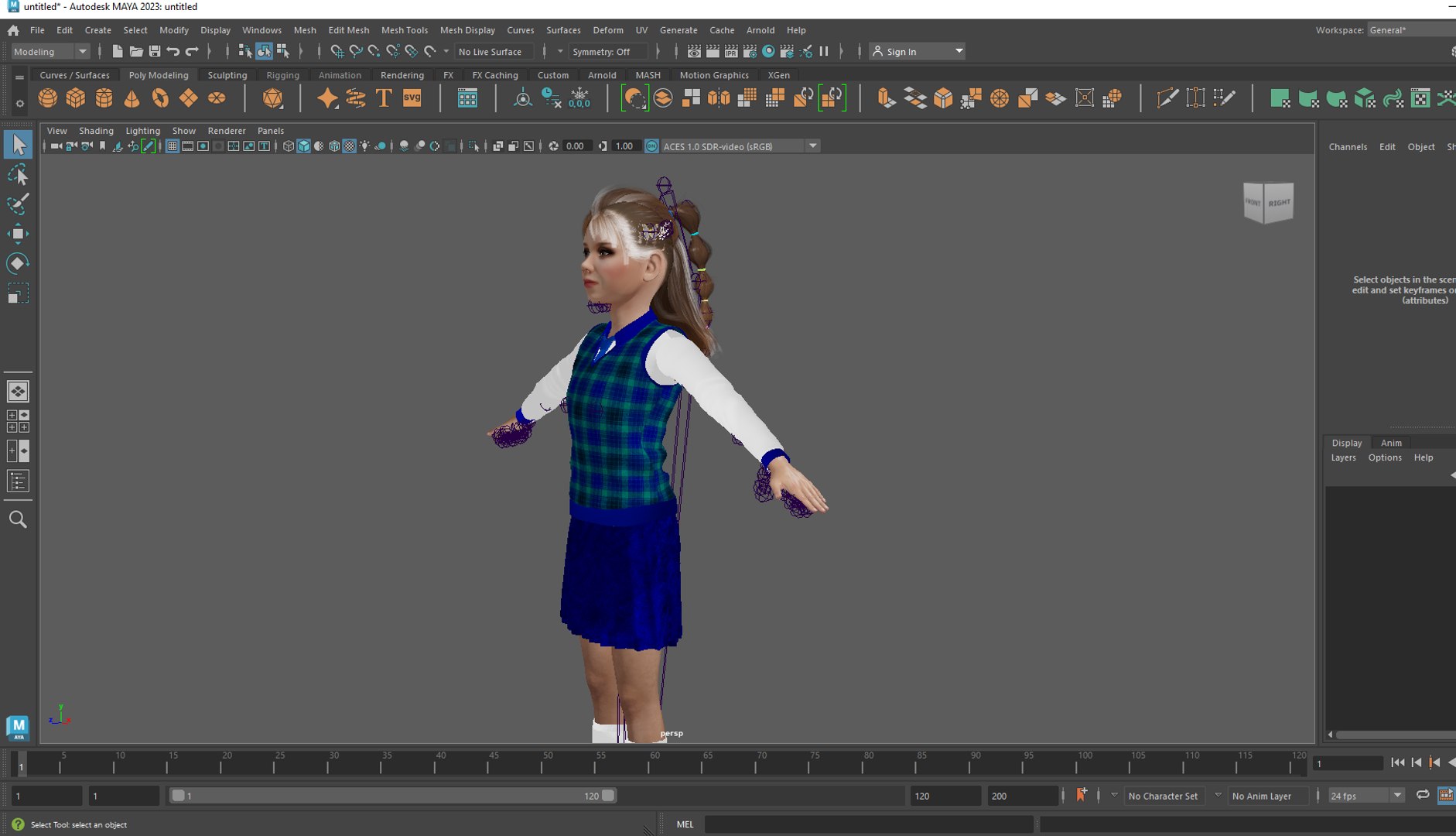
Task: Click the current frame field
Action: coord(1348,763)
